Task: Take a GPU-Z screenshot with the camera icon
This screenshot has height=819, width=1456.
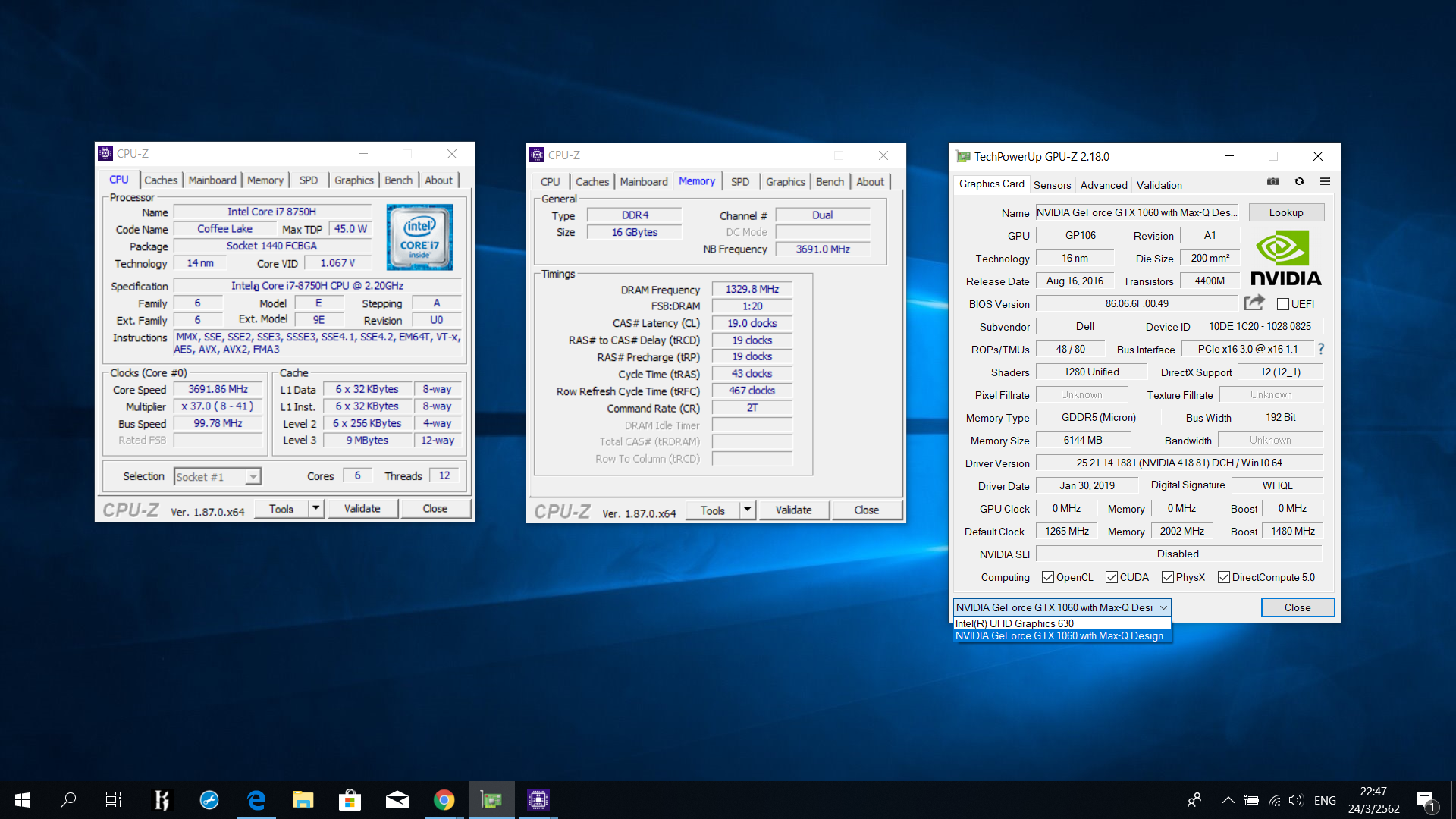Action: pos(1273,181)
